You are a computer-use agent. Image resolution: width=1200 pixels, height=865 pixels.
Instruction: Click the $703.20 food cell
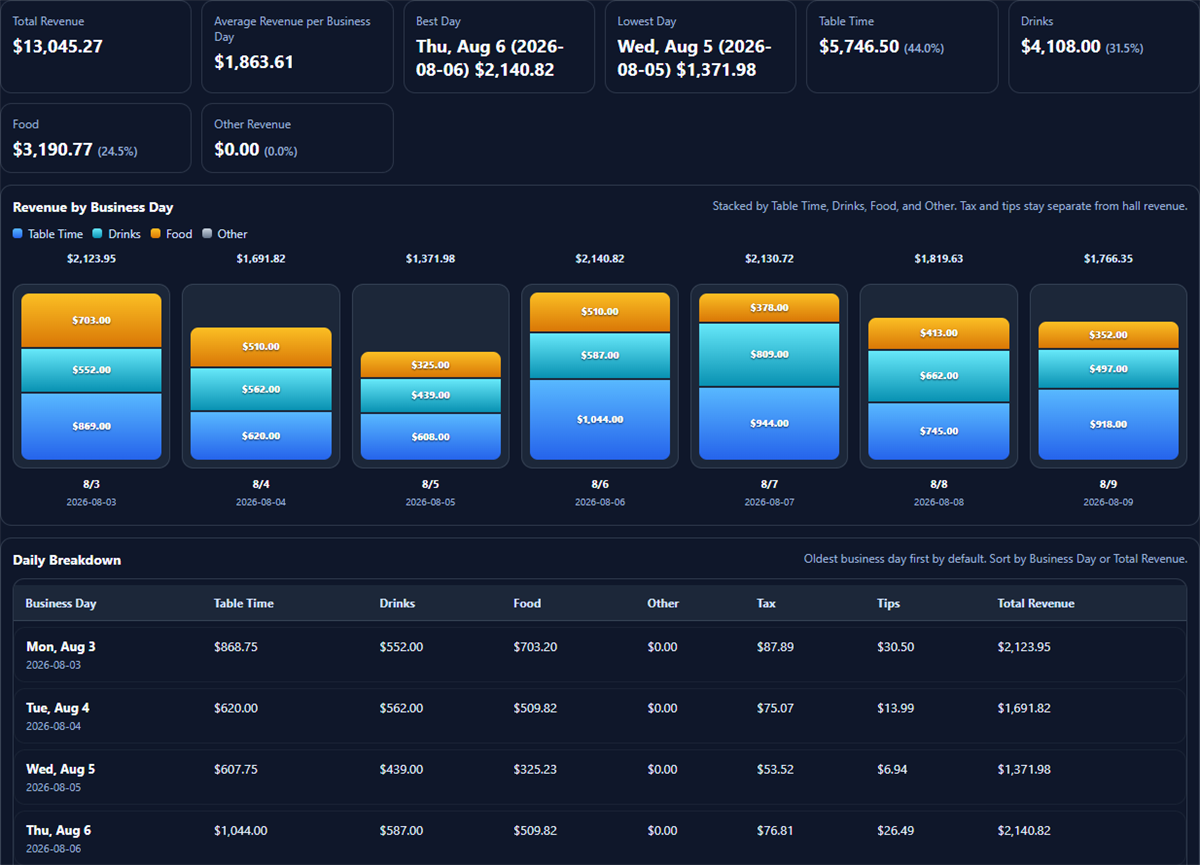tap(536, 647)
